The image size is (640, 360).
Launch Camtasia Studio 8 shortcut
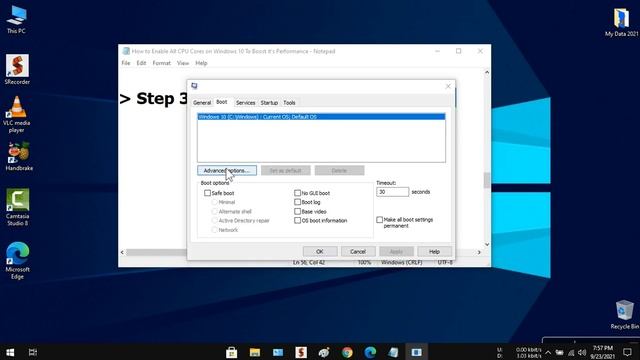18,207
